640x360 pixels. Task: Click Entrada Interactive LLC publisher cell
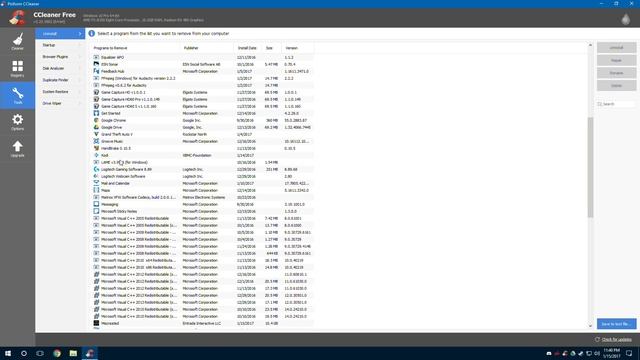202,323
